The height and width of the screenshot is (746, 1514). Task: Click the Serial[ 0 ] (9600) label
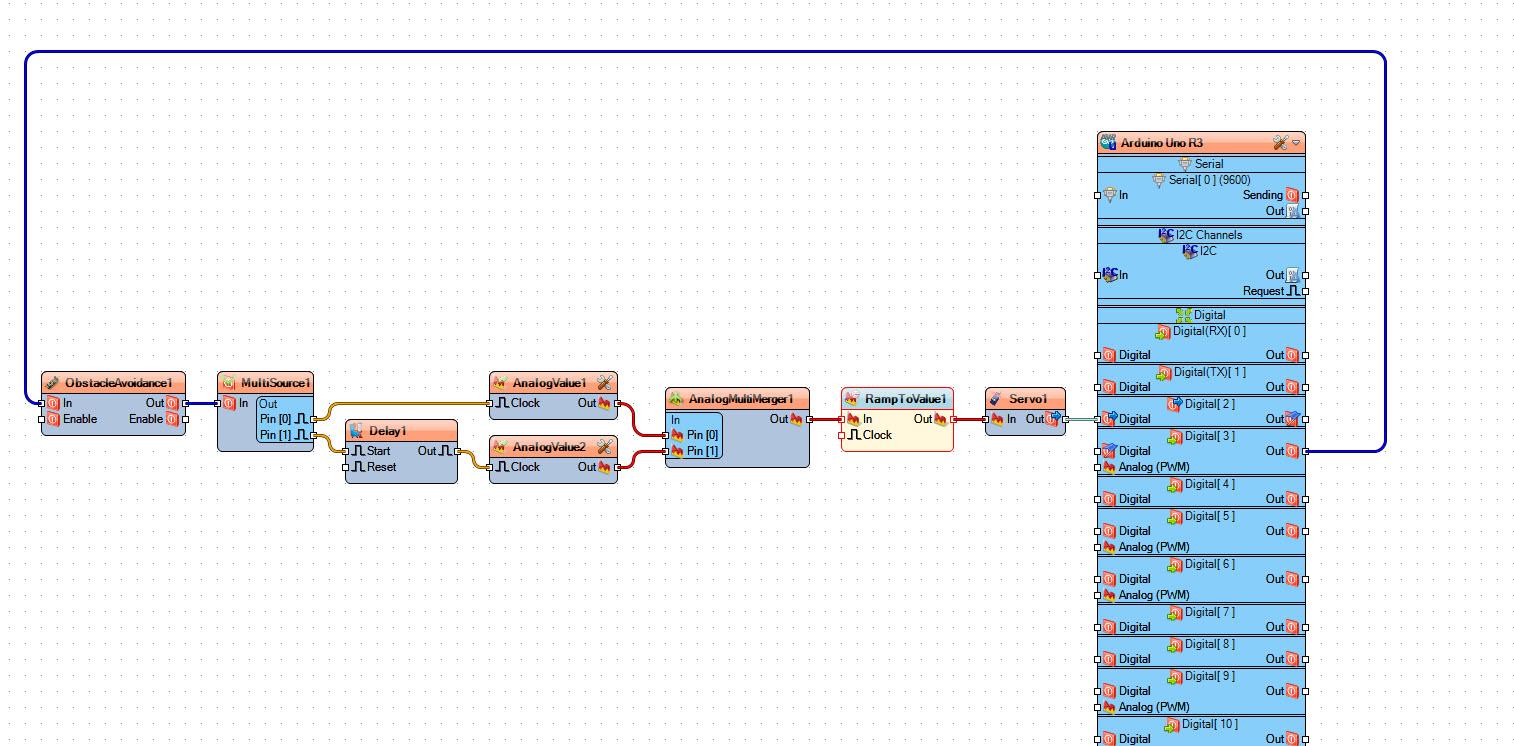coord(1209,180)
